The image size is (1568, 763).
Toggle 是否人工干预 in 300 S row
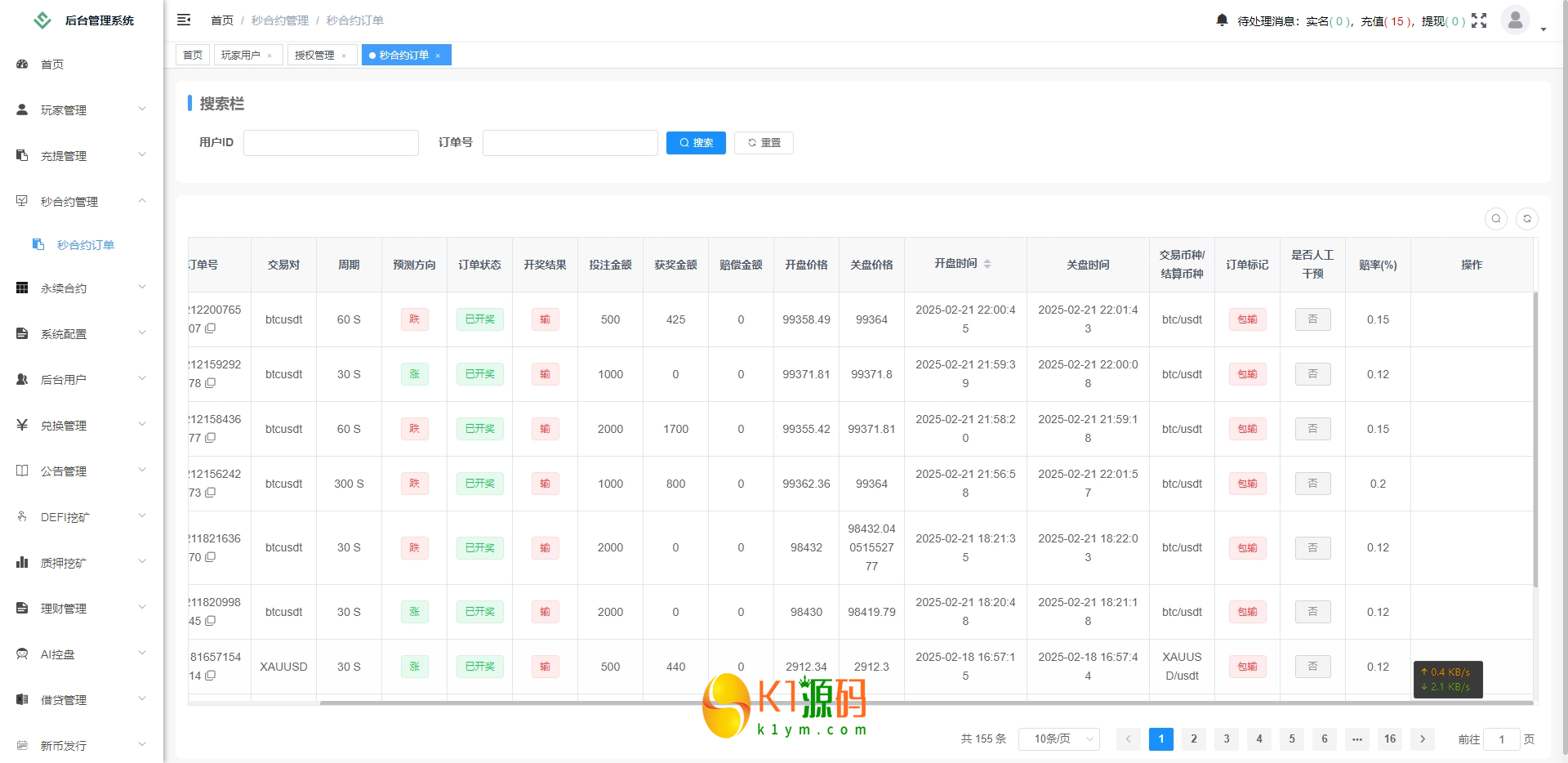pos(1312,484)
